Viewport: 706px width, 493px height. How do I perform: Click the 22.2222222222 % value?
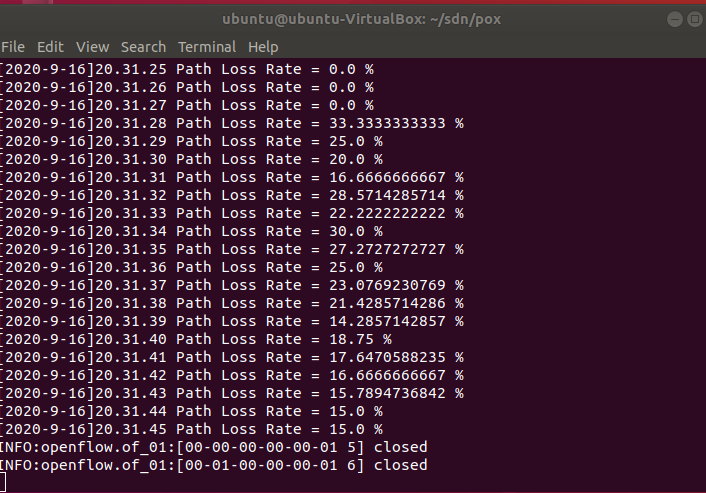point(396,213)
